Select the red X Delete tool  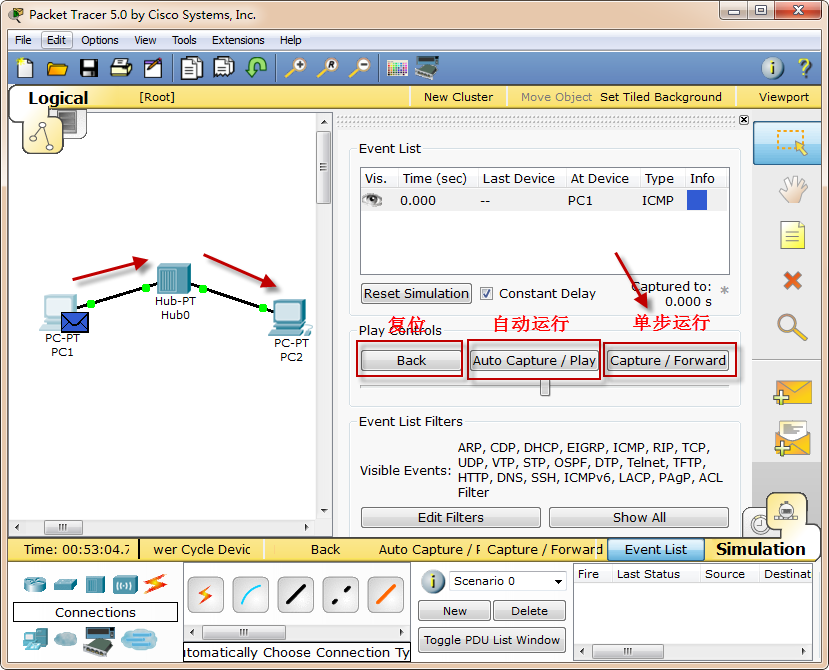point(792,280)
